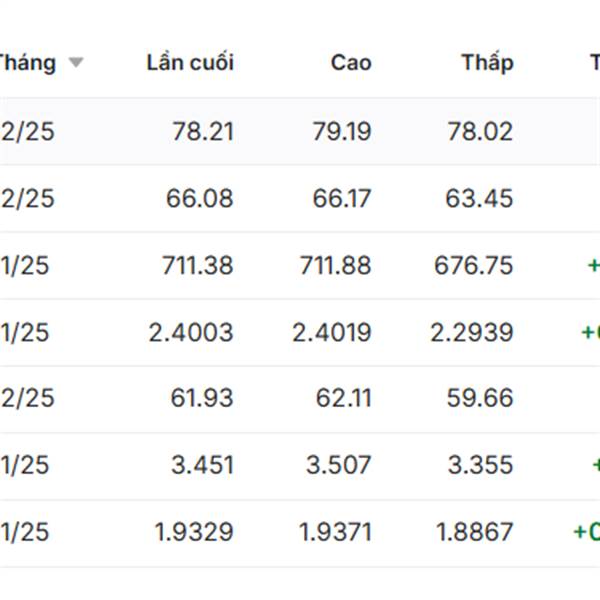
Task: Select the last price 1.9329
Action: click(194, 532)
